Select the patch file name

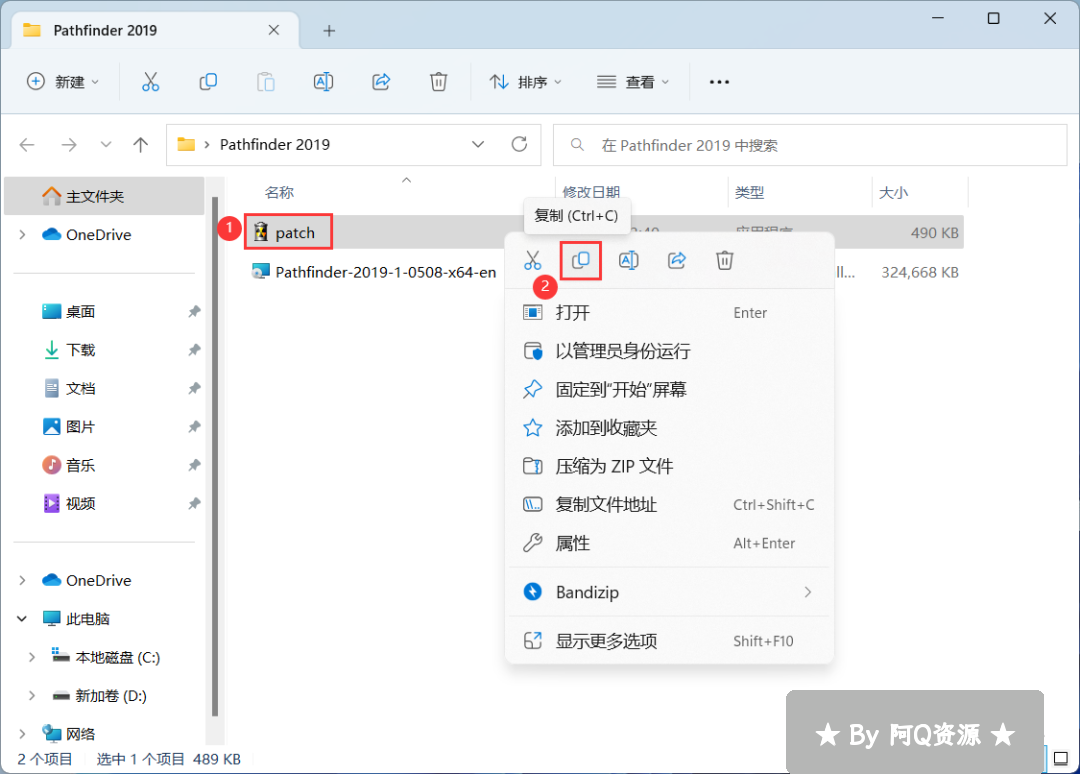(x=295, y=233)
